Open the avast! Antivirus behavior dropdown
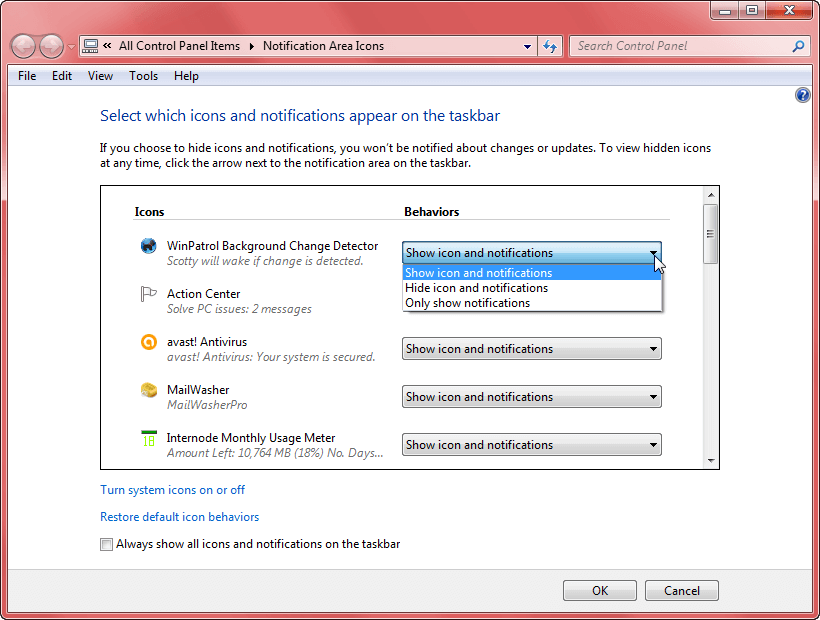 pos(531,349)
